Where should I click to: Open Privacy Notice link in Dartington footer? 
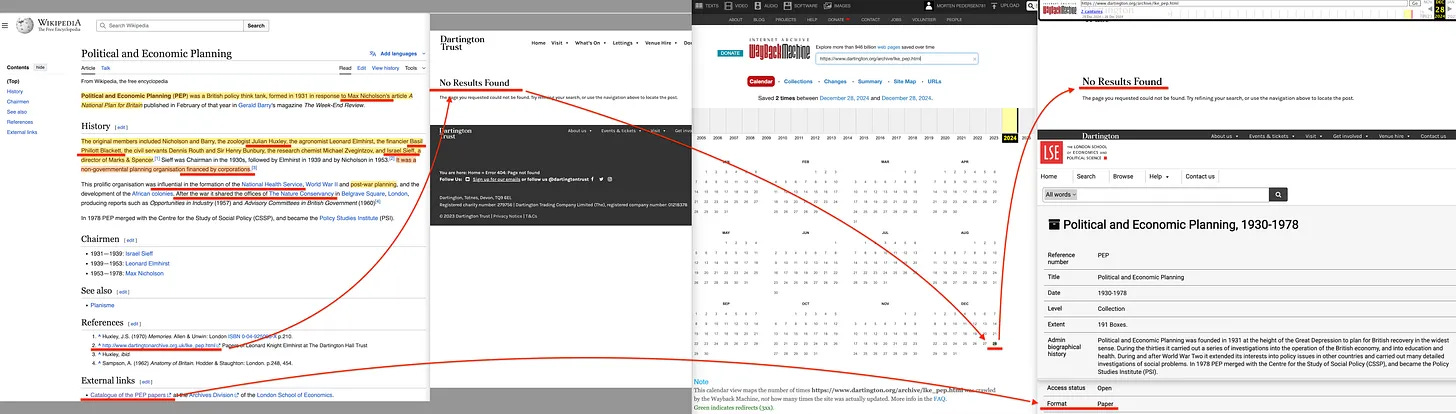[507, 216]
